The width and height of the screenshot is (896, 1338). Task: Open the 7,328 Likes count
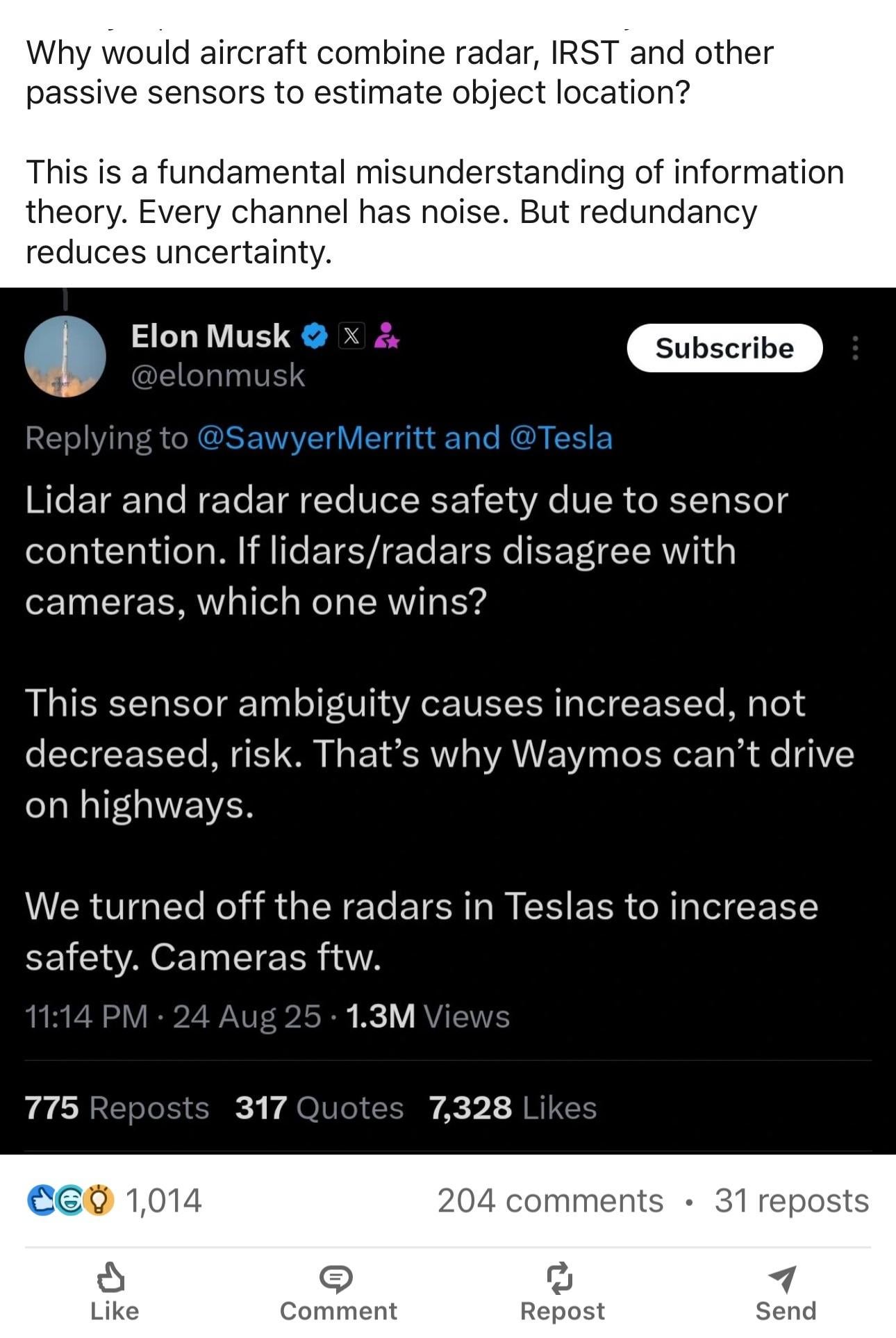coord(513,1108)
